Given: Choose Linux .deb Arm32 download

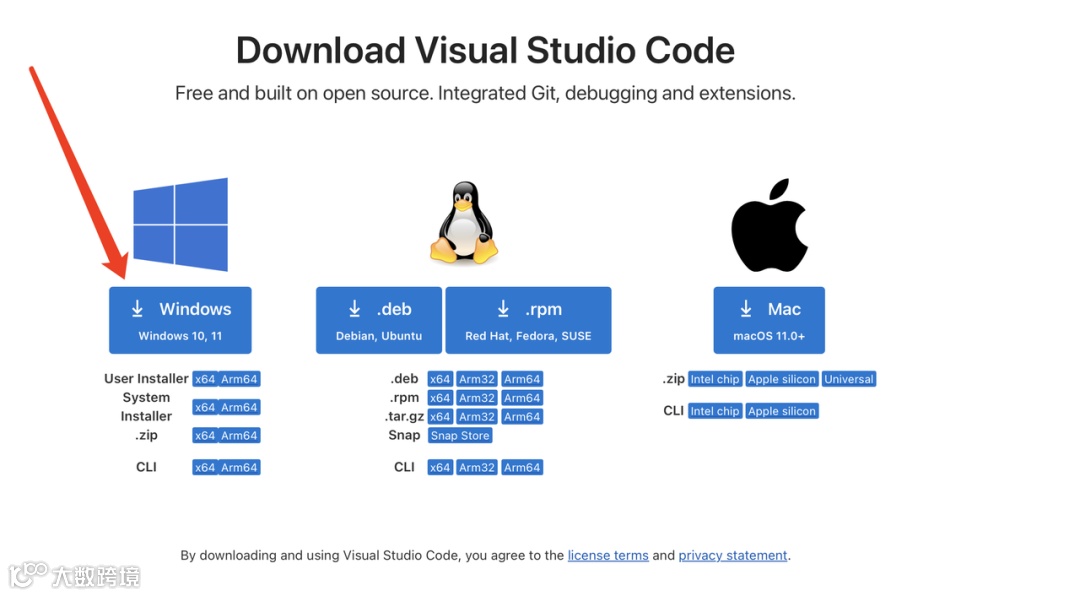Looking at the screenshot, I should click(x=477, y=379).
